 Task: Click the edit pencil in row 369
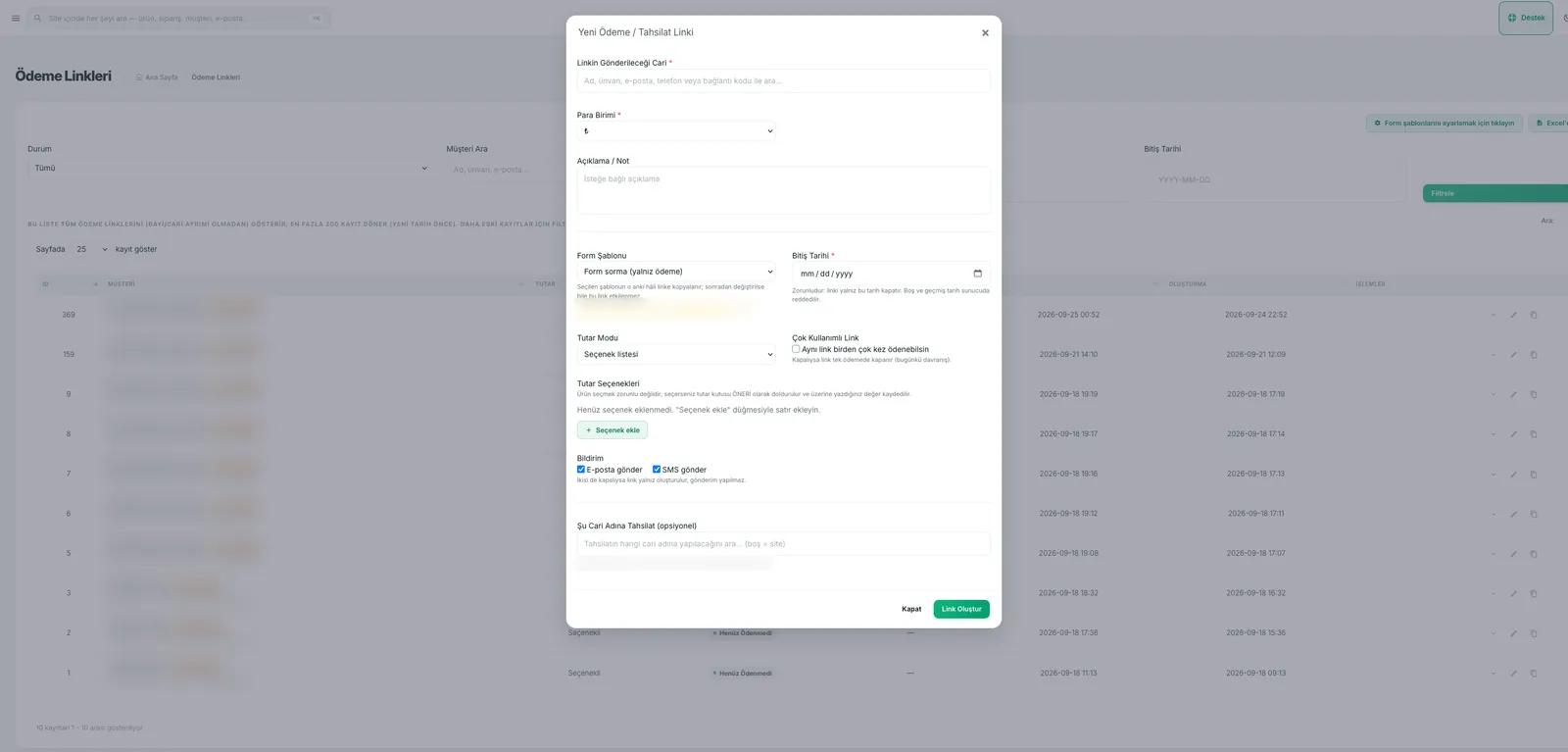tap(1513, 315)
